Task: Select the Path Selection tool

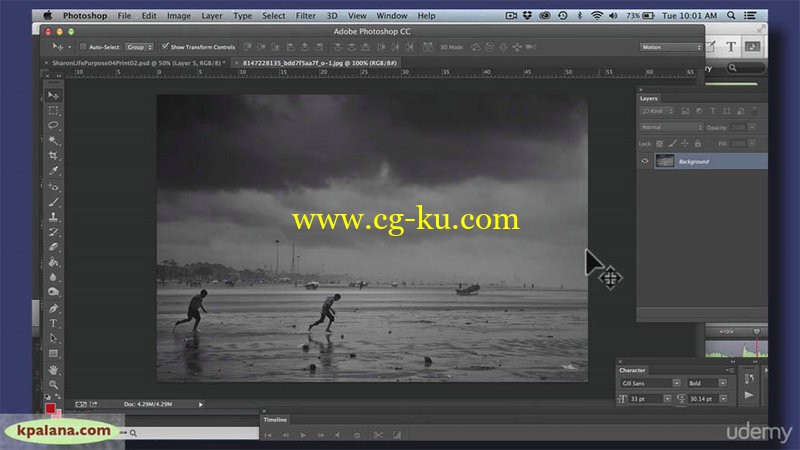Action: 53,338
